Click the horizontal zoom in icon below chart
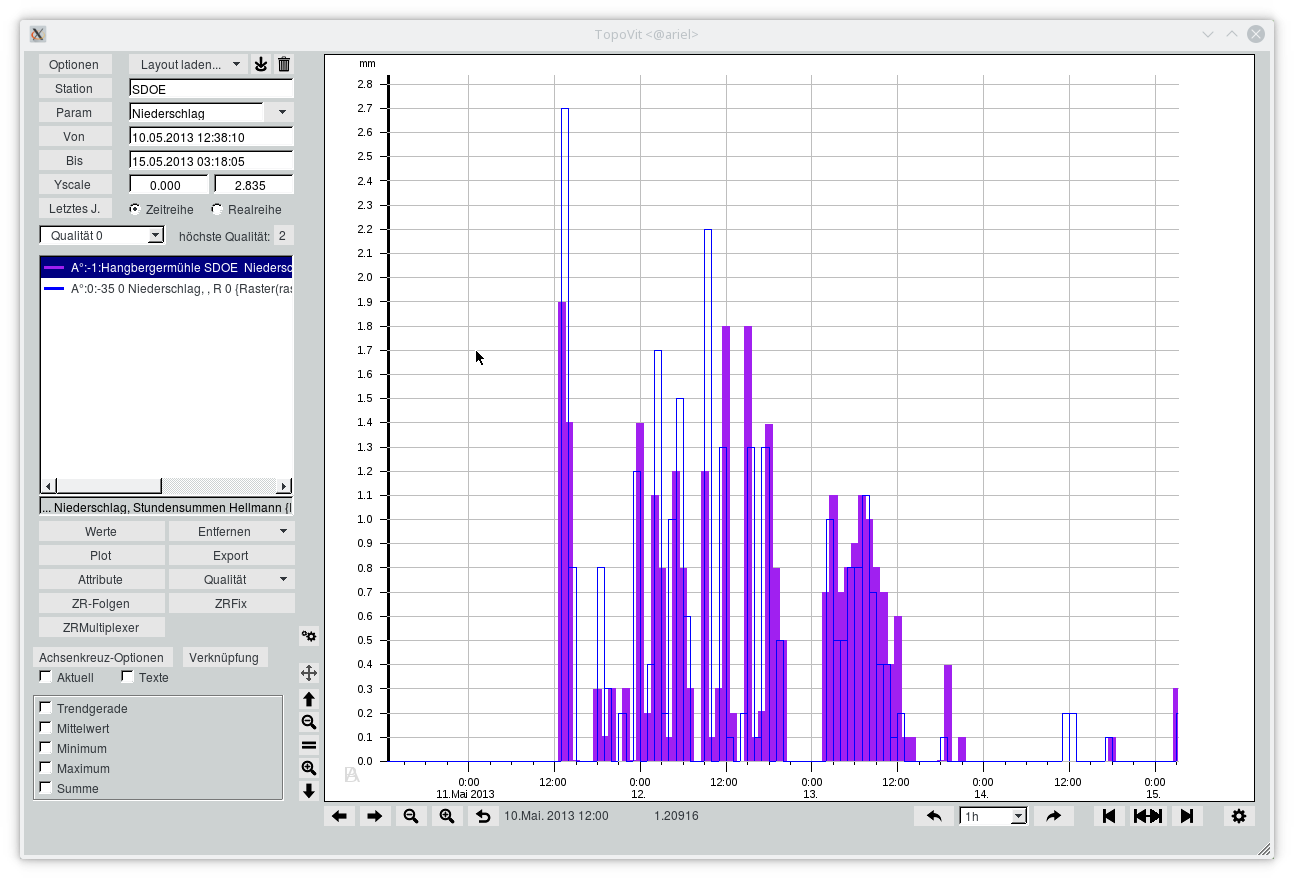The height and width of the screenshot is (879, 1294). click(447, 816)
